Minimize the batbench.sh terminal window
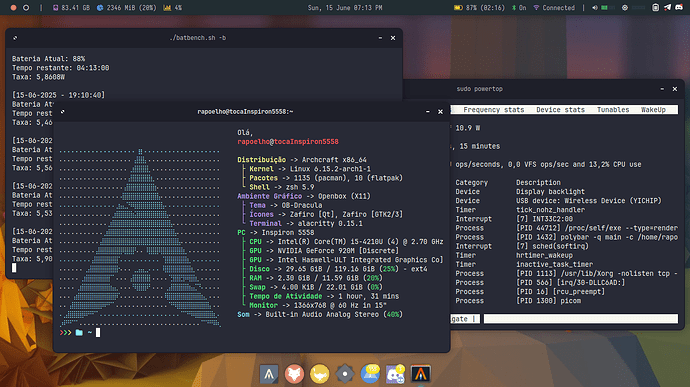 click(381, 38)
